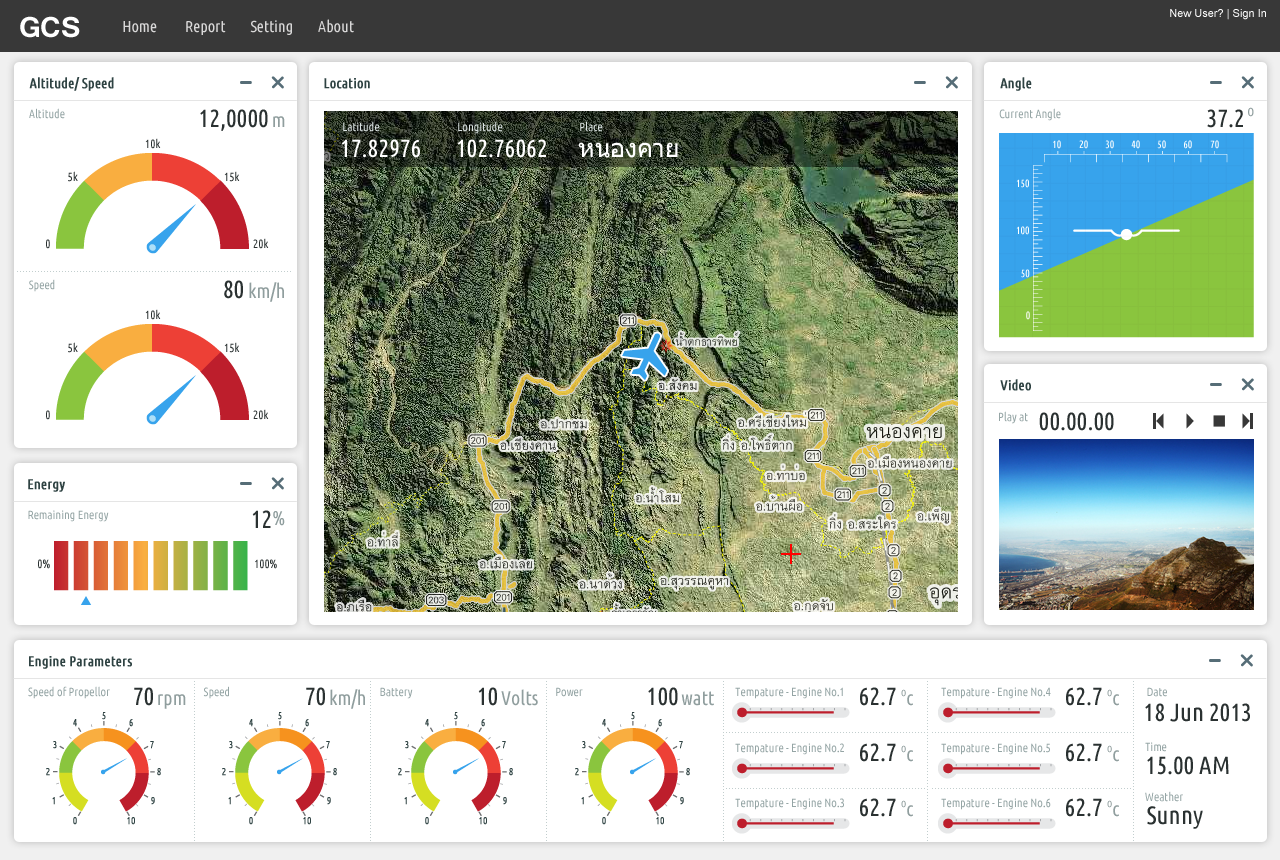The height and width of the screenshot is (860, 1280).
Task: Skip video to next track
Action: click(1247, 421)
